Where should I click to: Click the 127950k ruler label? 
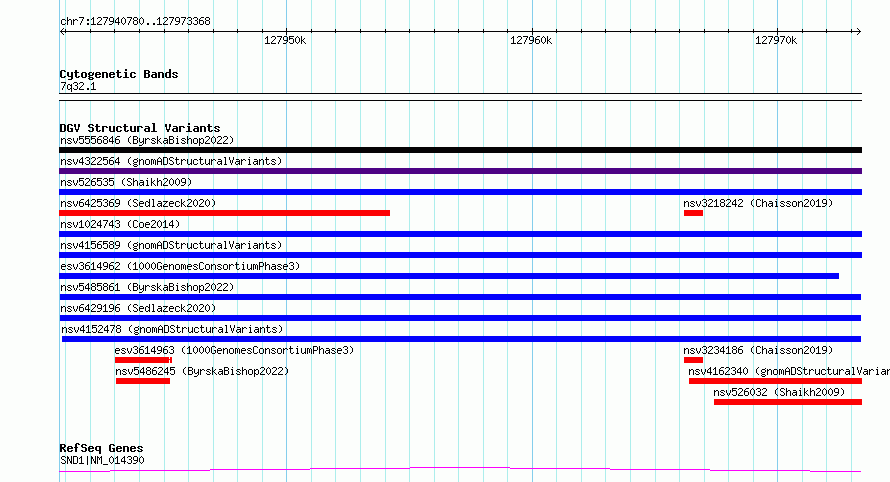pos(285,40)
